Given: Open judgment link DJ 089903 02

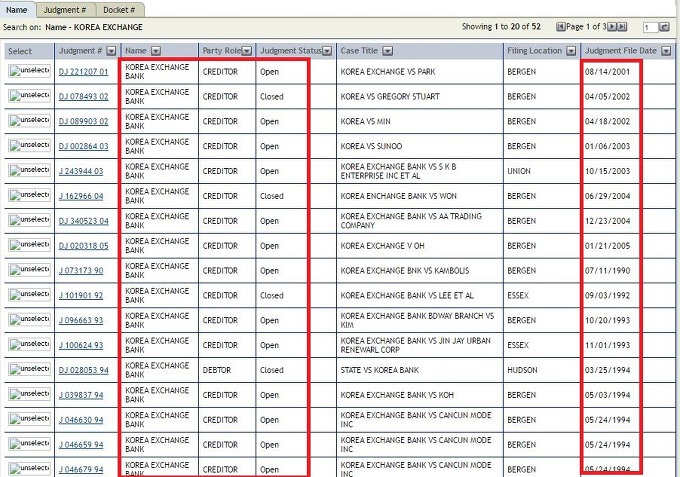Looking at the screenshot, I should pyautogui.click(x=83, y=121).
